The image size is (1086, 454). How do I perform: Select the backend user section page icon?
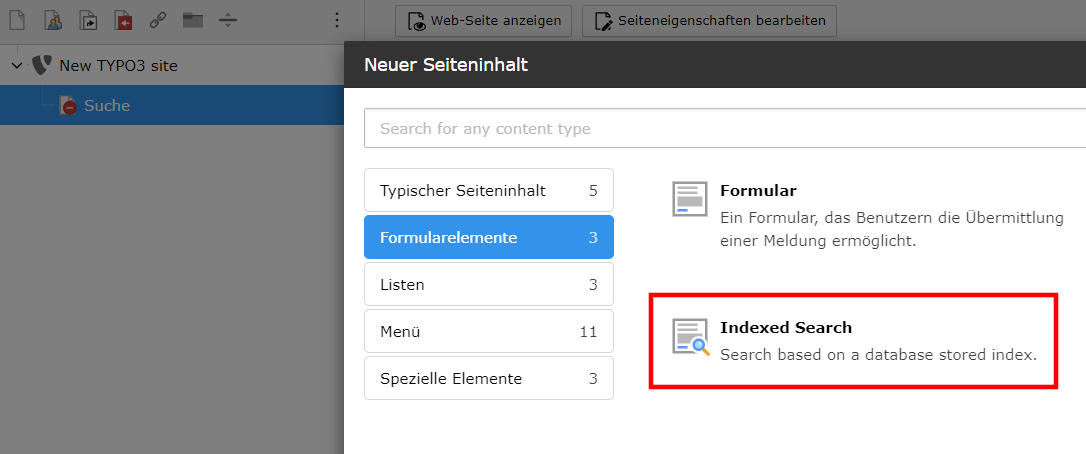(x=53, y=20)
